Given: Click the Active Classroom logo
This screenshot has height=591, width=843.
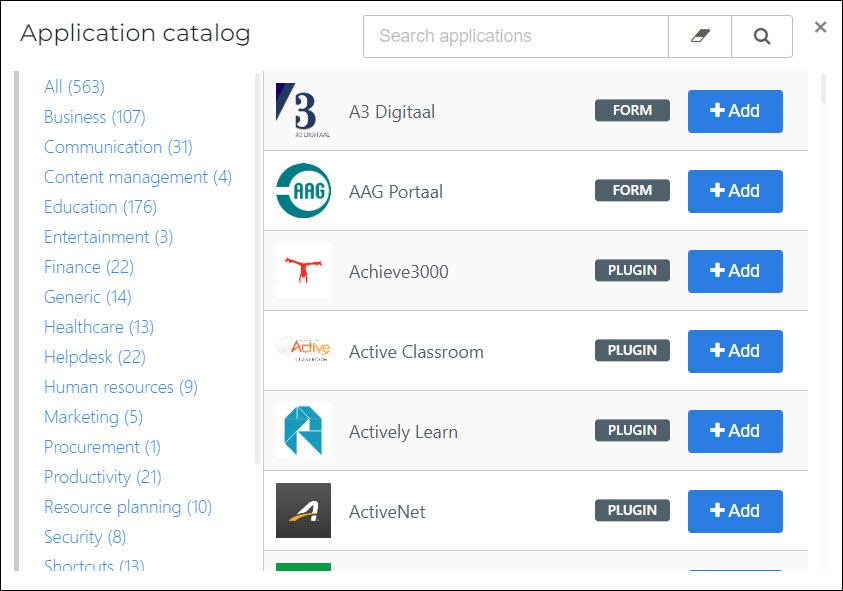Looking at the screenshot, I should pos(303,351).
